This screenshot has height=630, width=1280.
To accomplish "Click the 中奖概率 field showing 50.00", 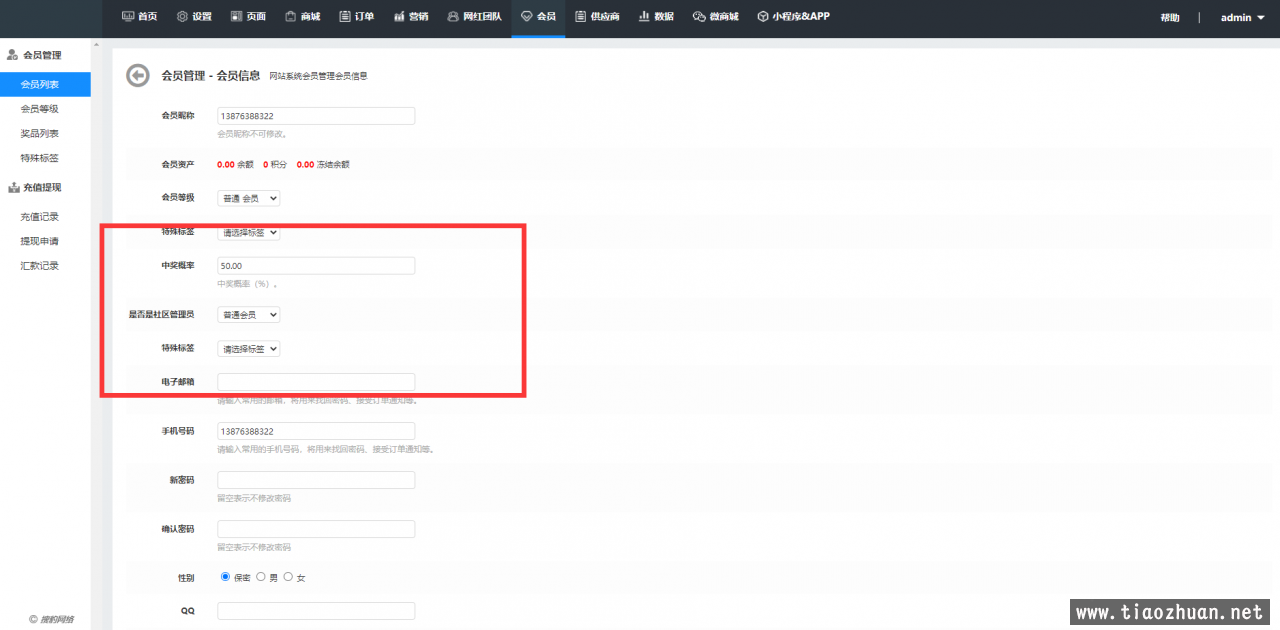I will (316, 266).
